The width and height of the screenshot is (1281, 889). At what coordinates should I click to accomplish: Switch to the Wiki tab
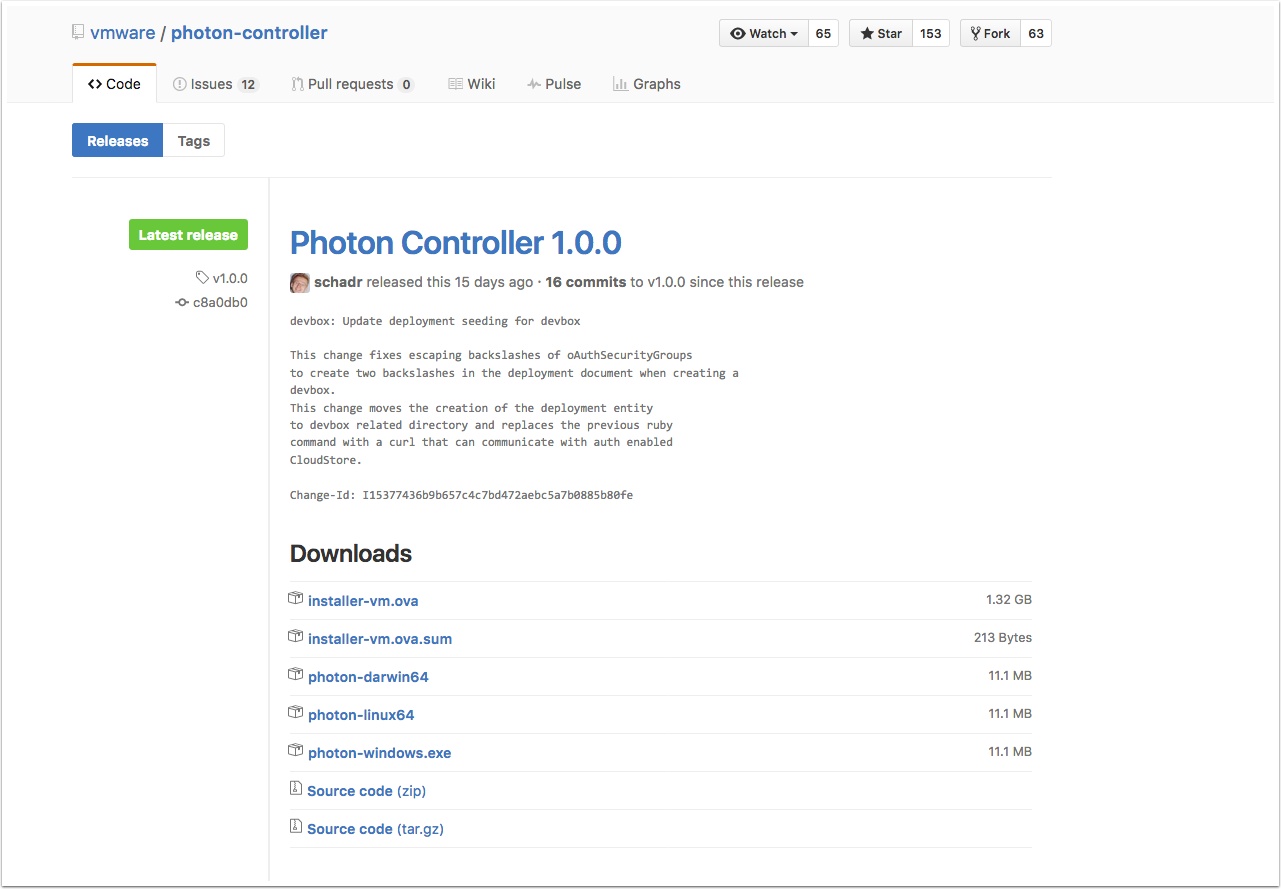pyautogui.click(x=471, y=84)
